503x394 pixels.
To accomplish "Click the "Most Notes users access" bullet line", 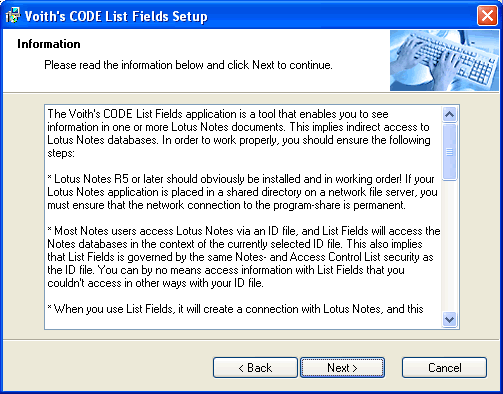I will click(244, 231).
